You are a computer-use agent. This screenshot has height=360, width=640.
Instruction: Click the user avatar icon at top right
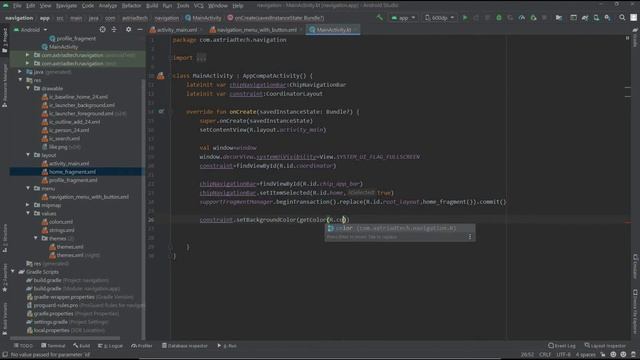633,18
